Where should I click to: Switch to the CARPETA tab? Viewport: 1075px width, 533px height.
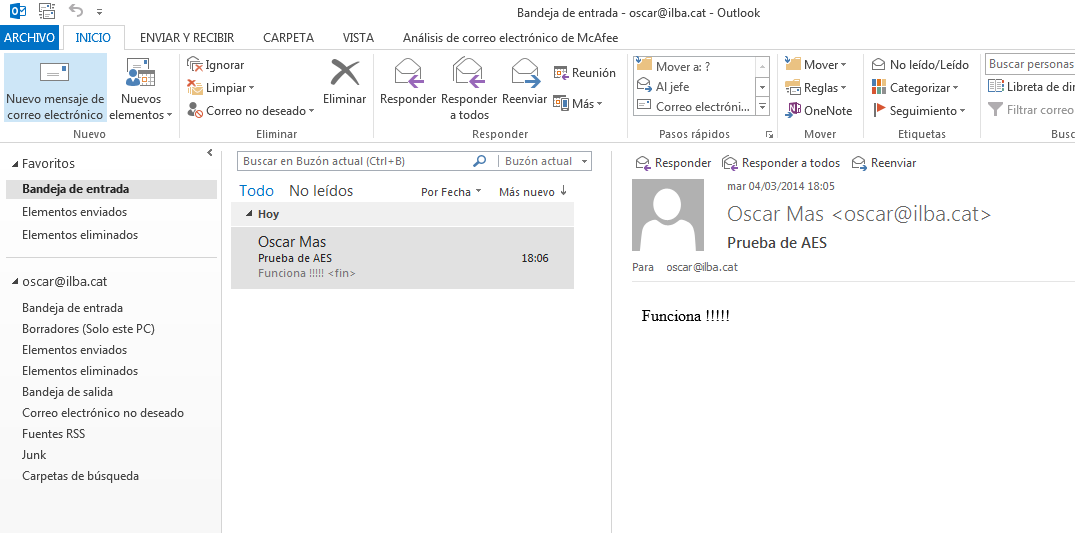pyautogui.click(x=289, y=38)
